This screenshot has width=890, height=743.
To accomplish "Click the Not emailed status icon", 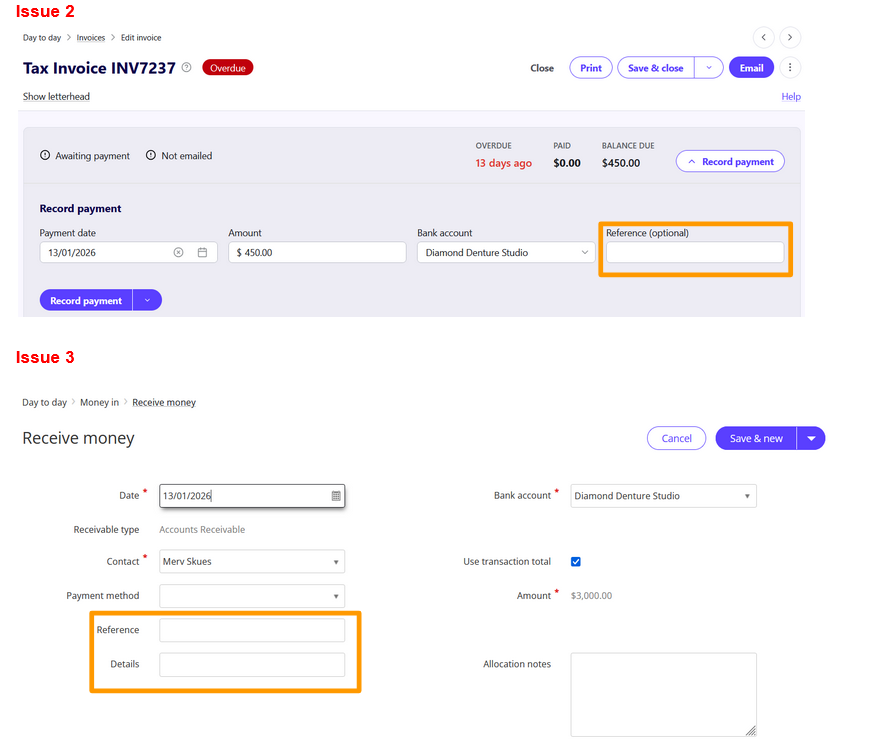I will point(150,155).
